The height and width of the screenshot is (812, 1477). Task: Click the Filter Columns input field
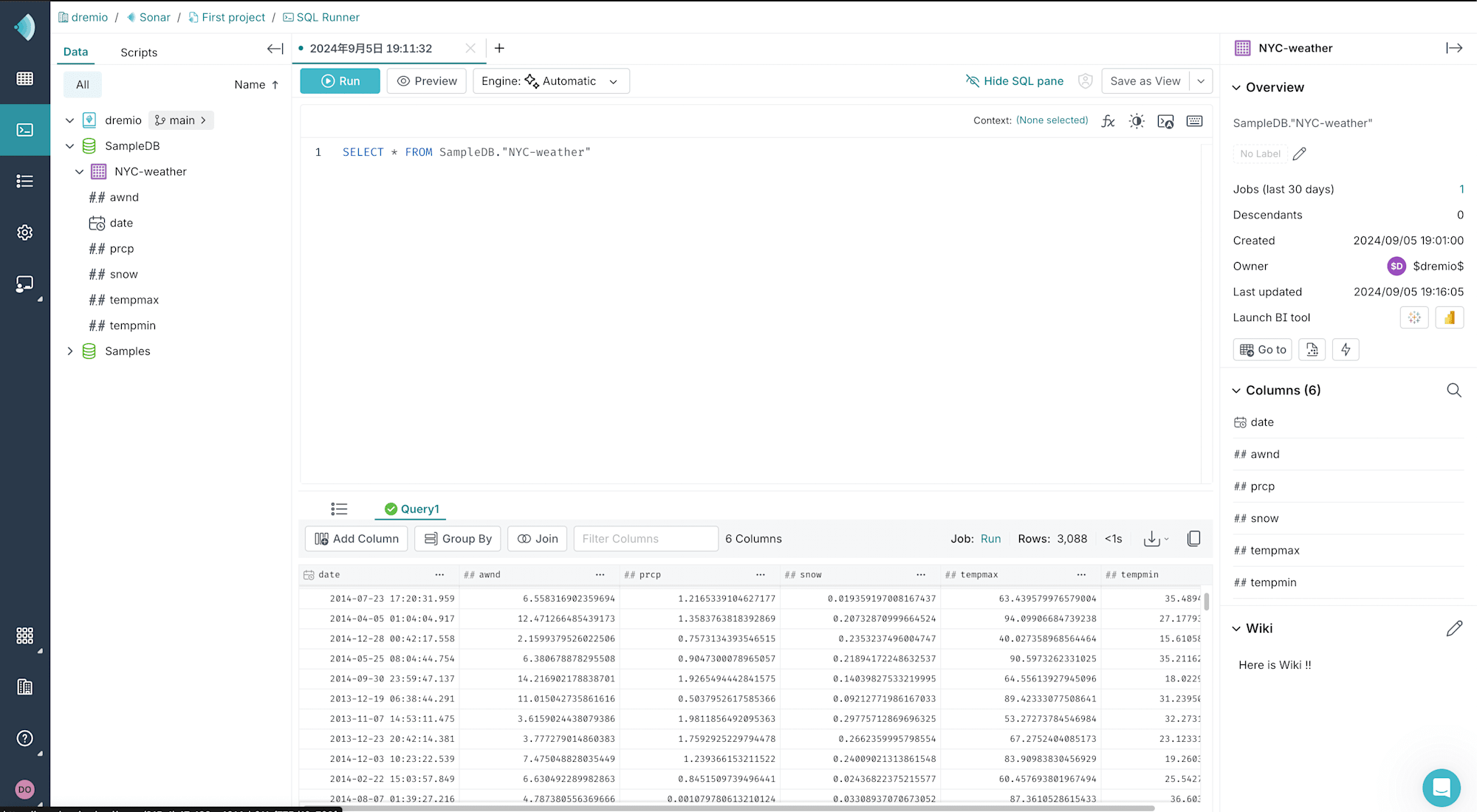pos(645,539)
